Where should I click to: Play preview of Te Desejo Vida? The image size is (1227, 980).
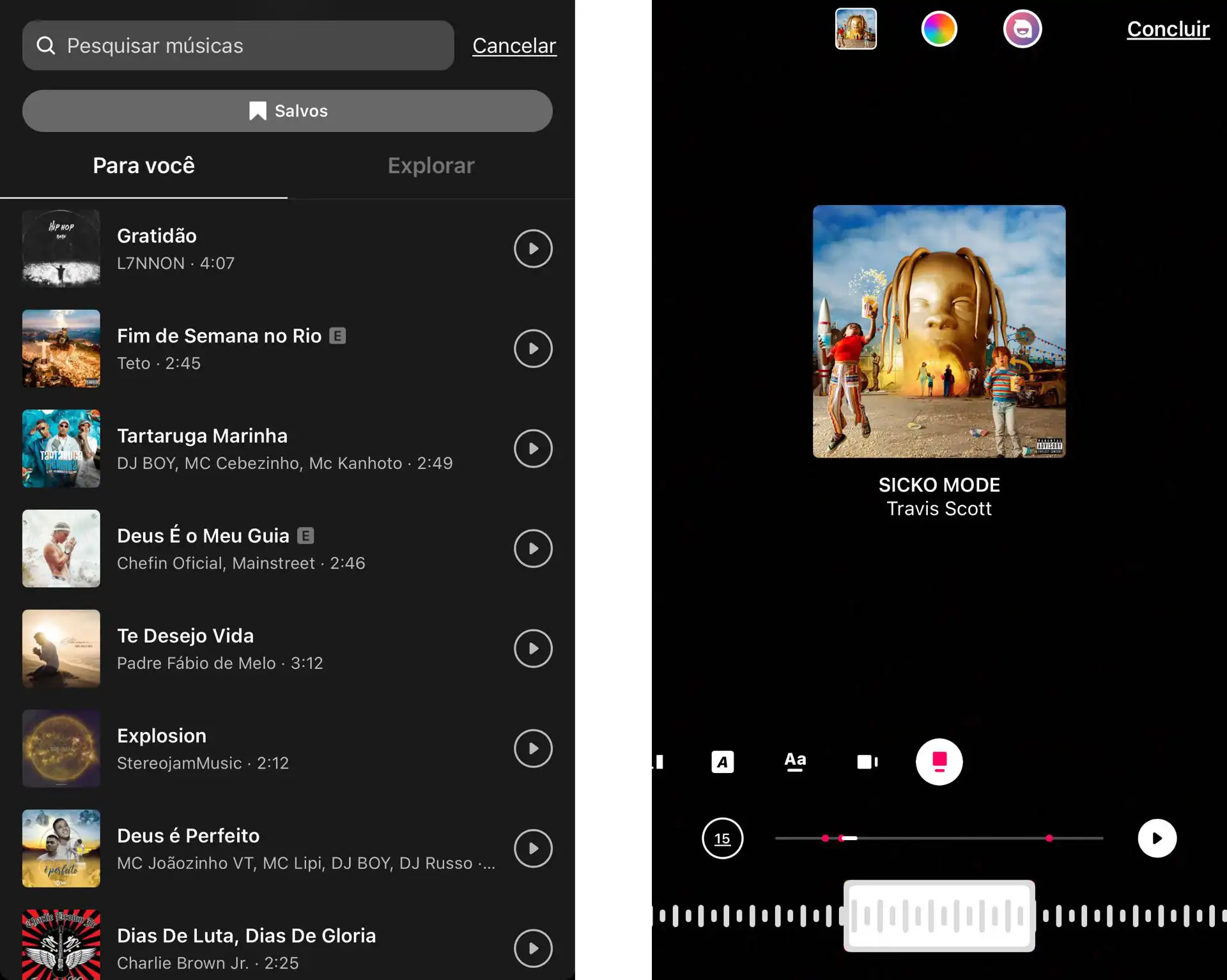point(533,648)
